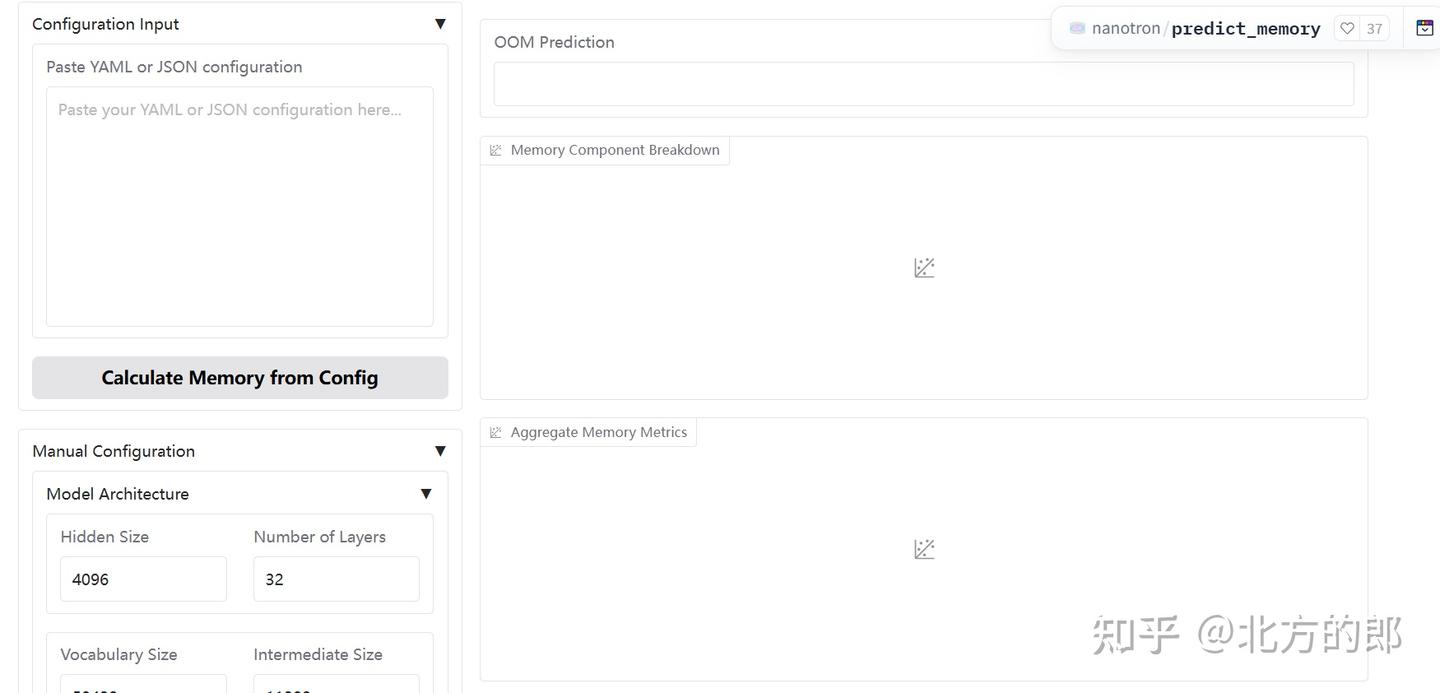The image size is (1440, 693).
Task: Open the nanotron profile link
Action: point(1126,28)
